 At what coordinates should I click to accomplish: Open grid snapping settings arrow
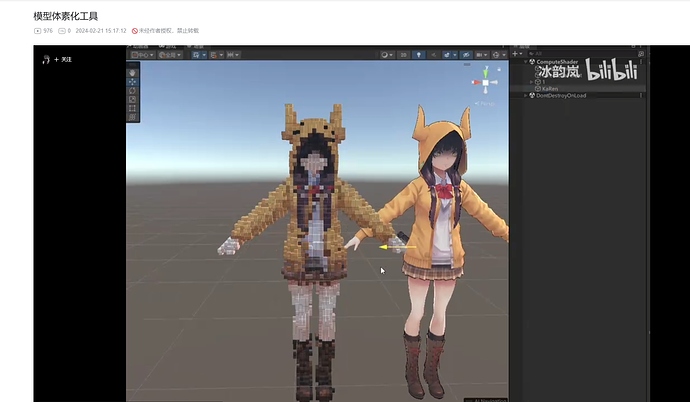pyautogui.click(x=221, y=55)
